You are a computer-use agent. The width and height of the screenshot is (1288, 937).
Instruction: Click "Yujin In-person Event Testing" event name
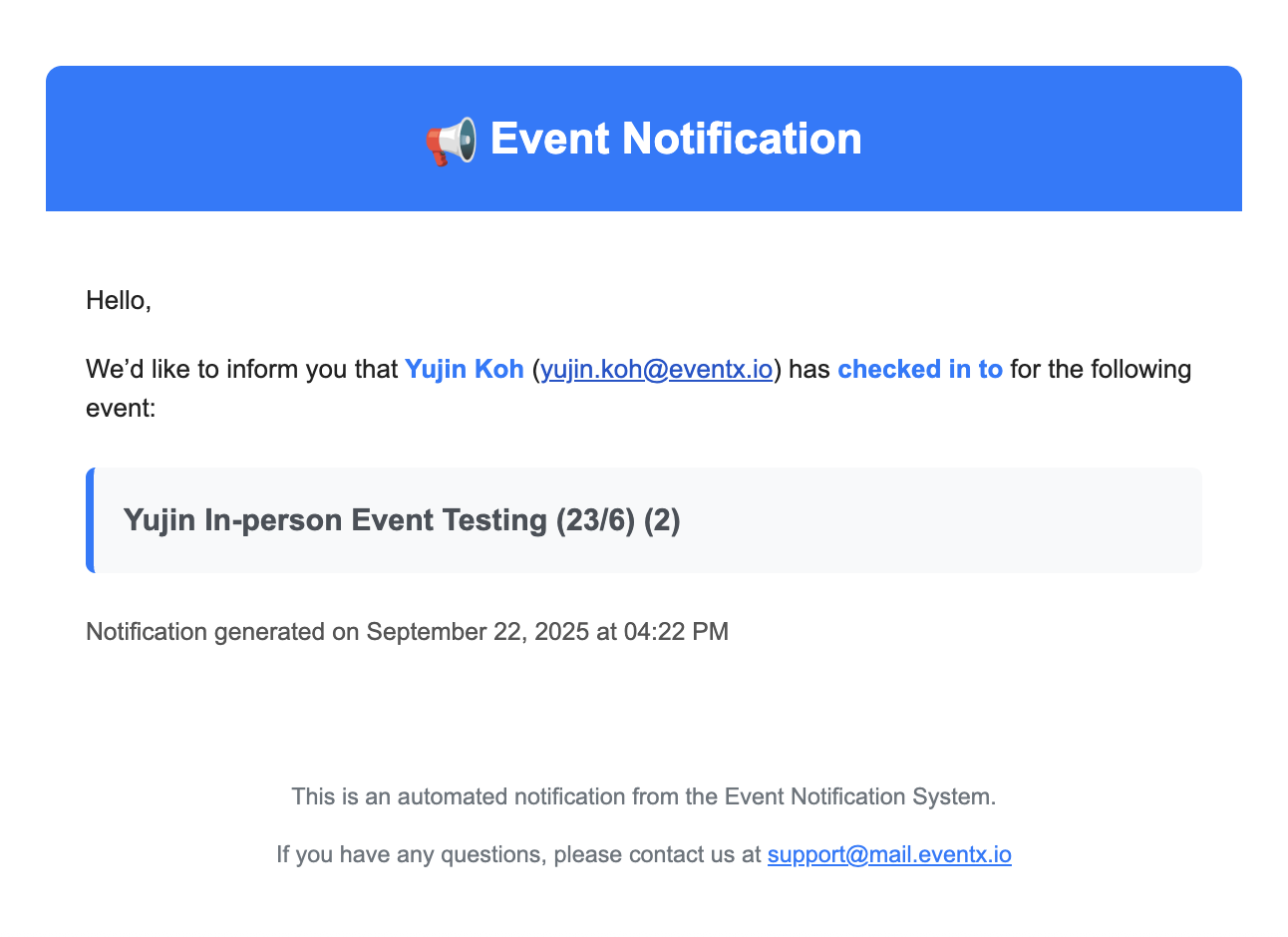[335, 520]
